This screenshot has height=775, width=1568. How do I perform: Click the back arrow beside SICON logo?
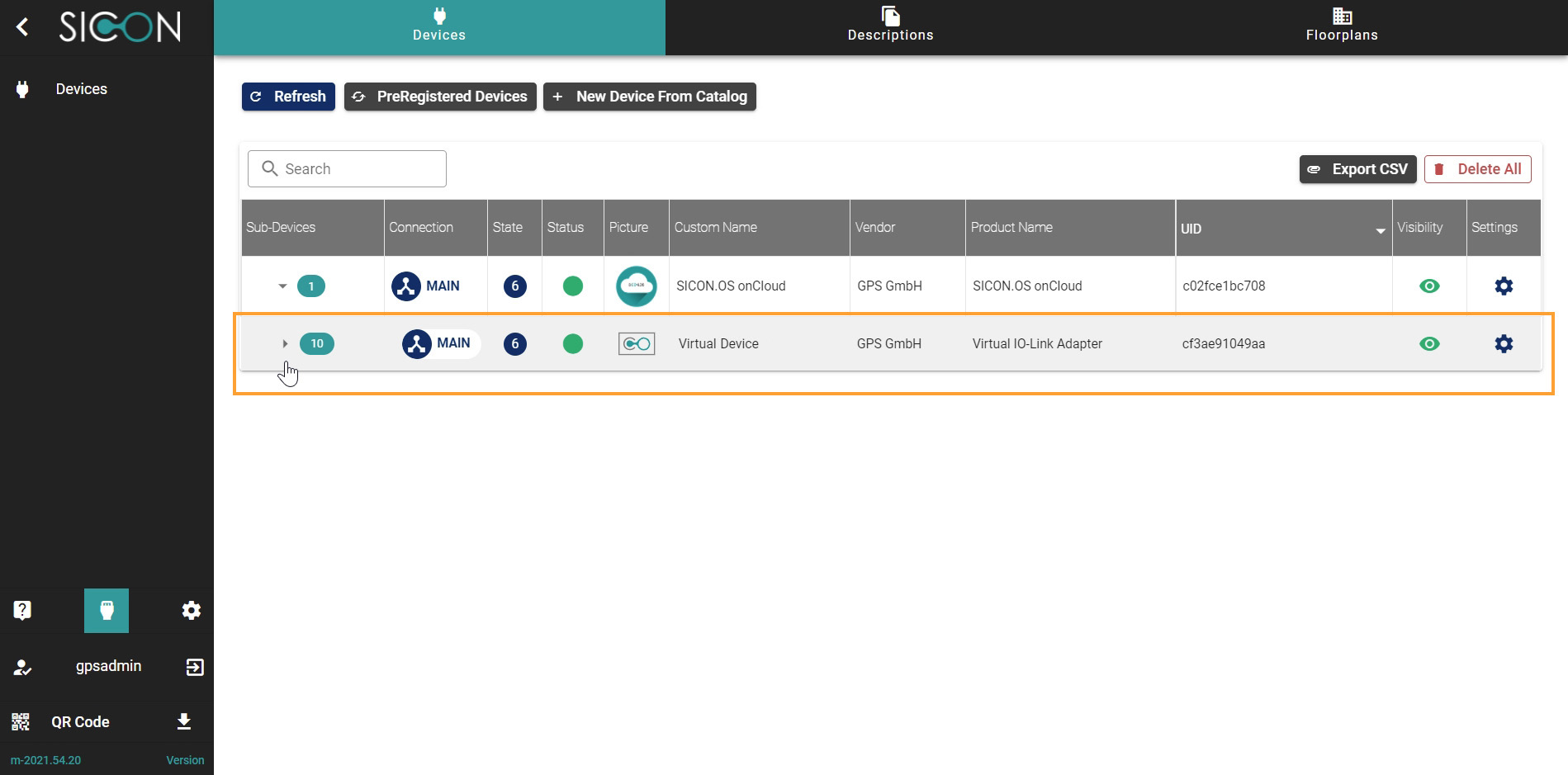click(x=23, y=27)
